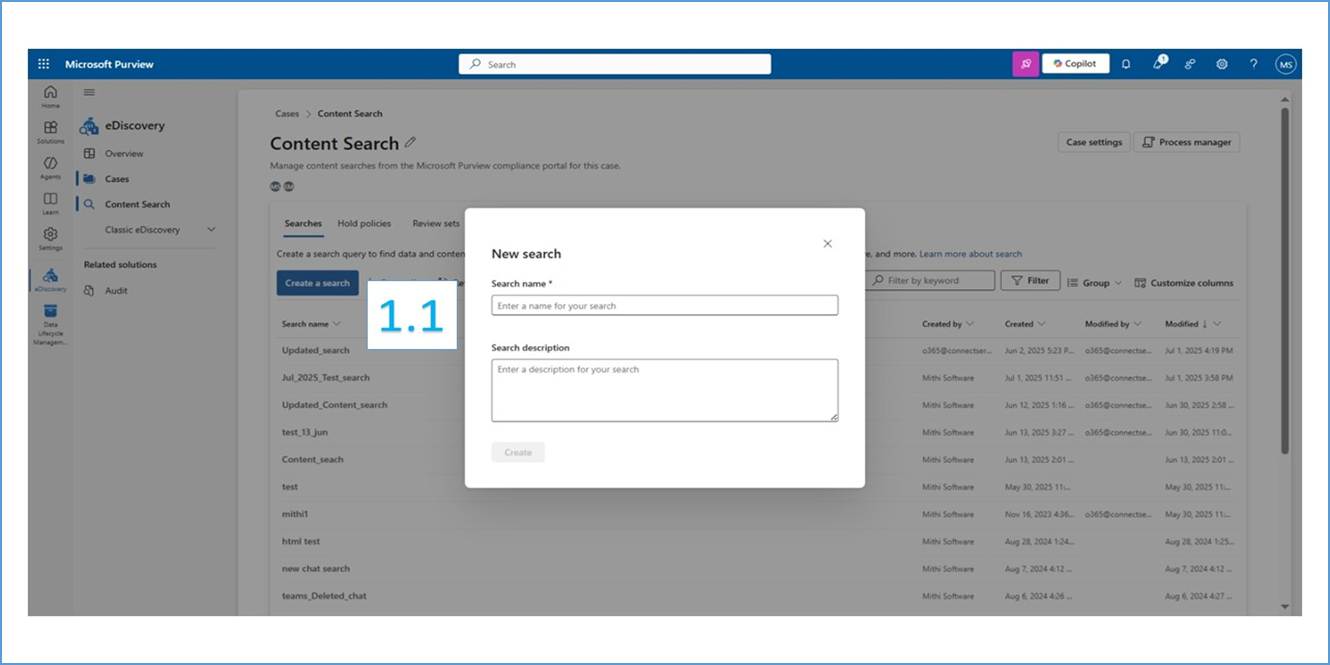This screenshot has height=665, width=1330.
Task: Click the Search description text area
Action: (x=664, y=390)
